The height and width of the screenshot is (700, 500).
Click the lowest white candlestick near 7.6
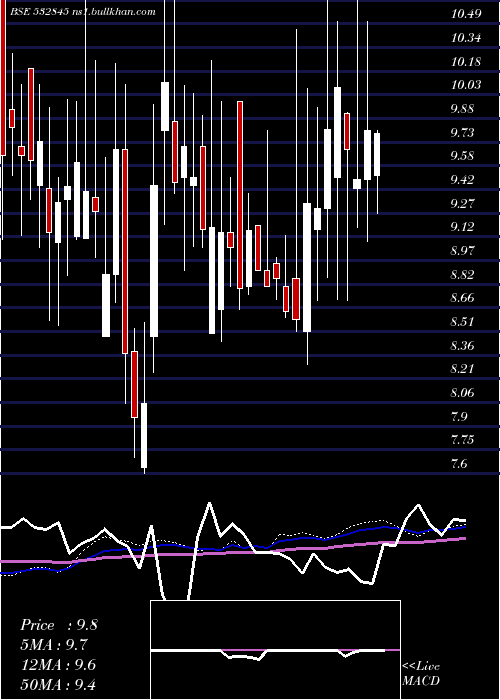click(x=144, y=435)
